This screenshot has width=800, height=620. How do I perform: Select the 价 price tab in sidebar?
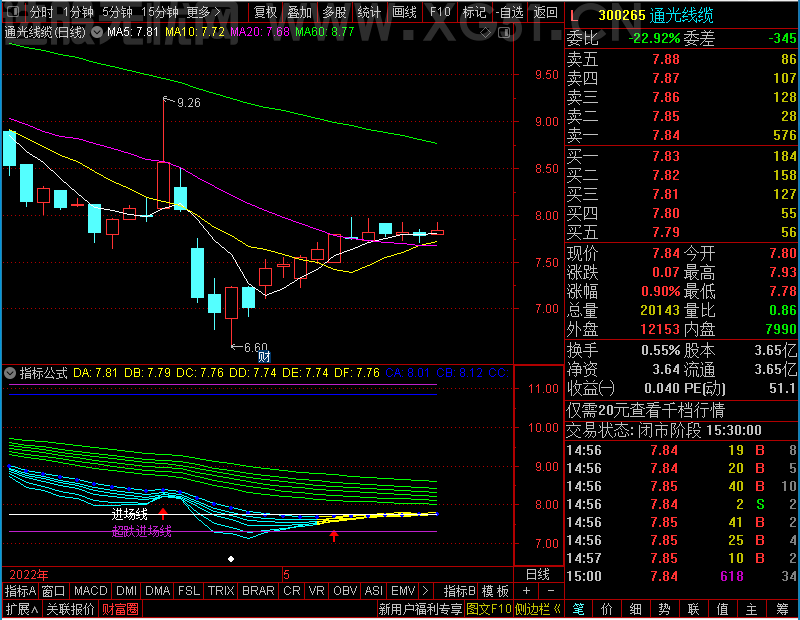607,609
